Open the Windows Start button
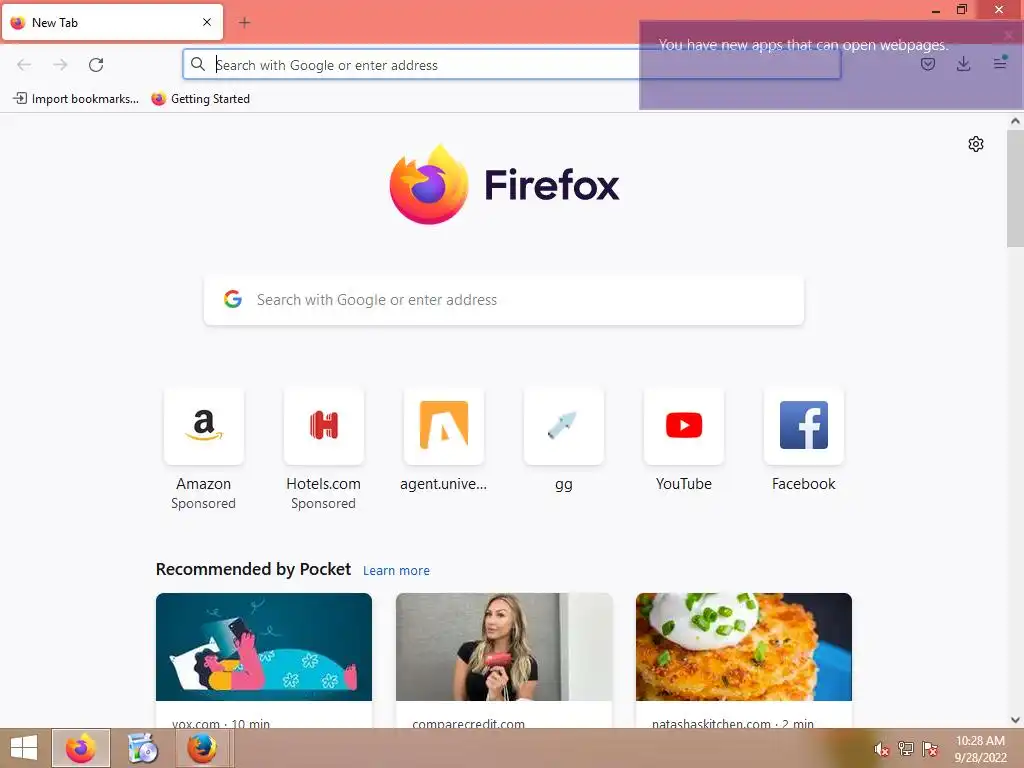 click(24, 748)
